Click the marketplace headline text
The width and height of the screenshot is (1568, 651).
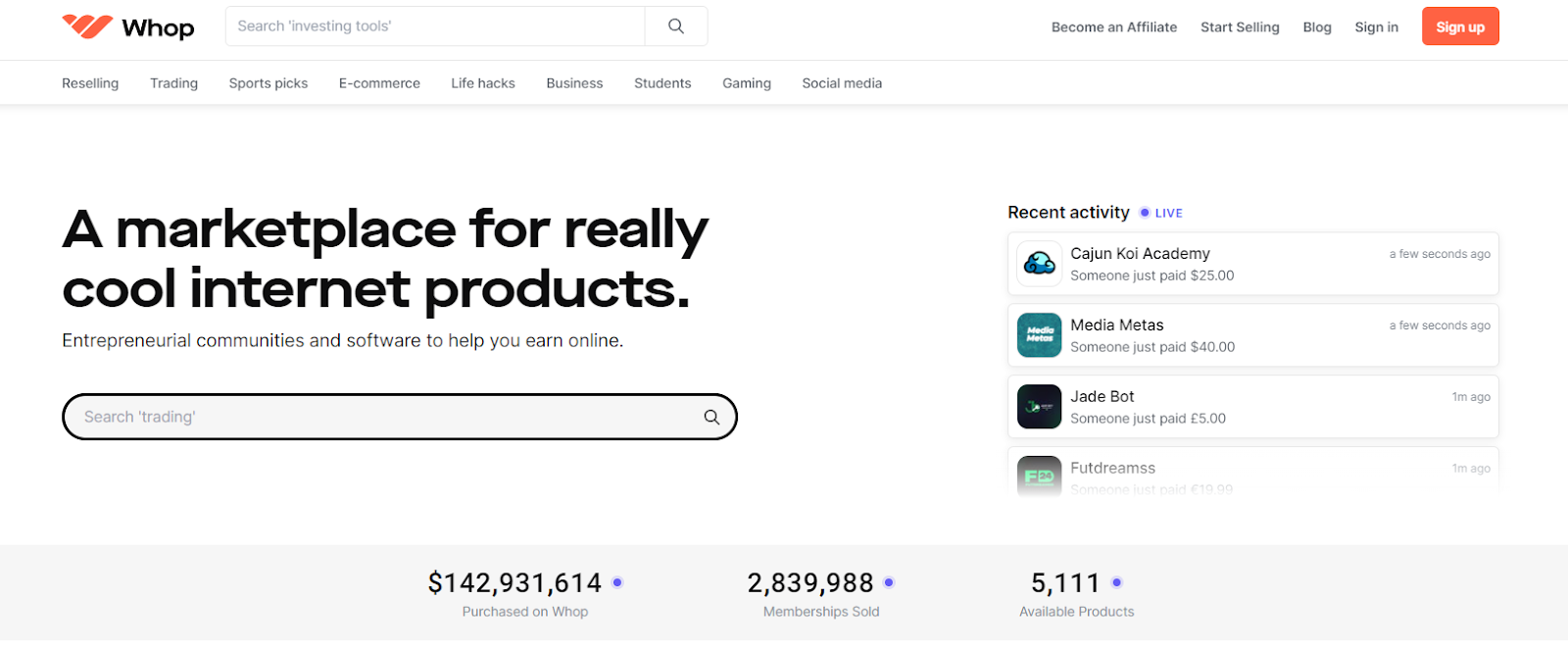(385, 259)
